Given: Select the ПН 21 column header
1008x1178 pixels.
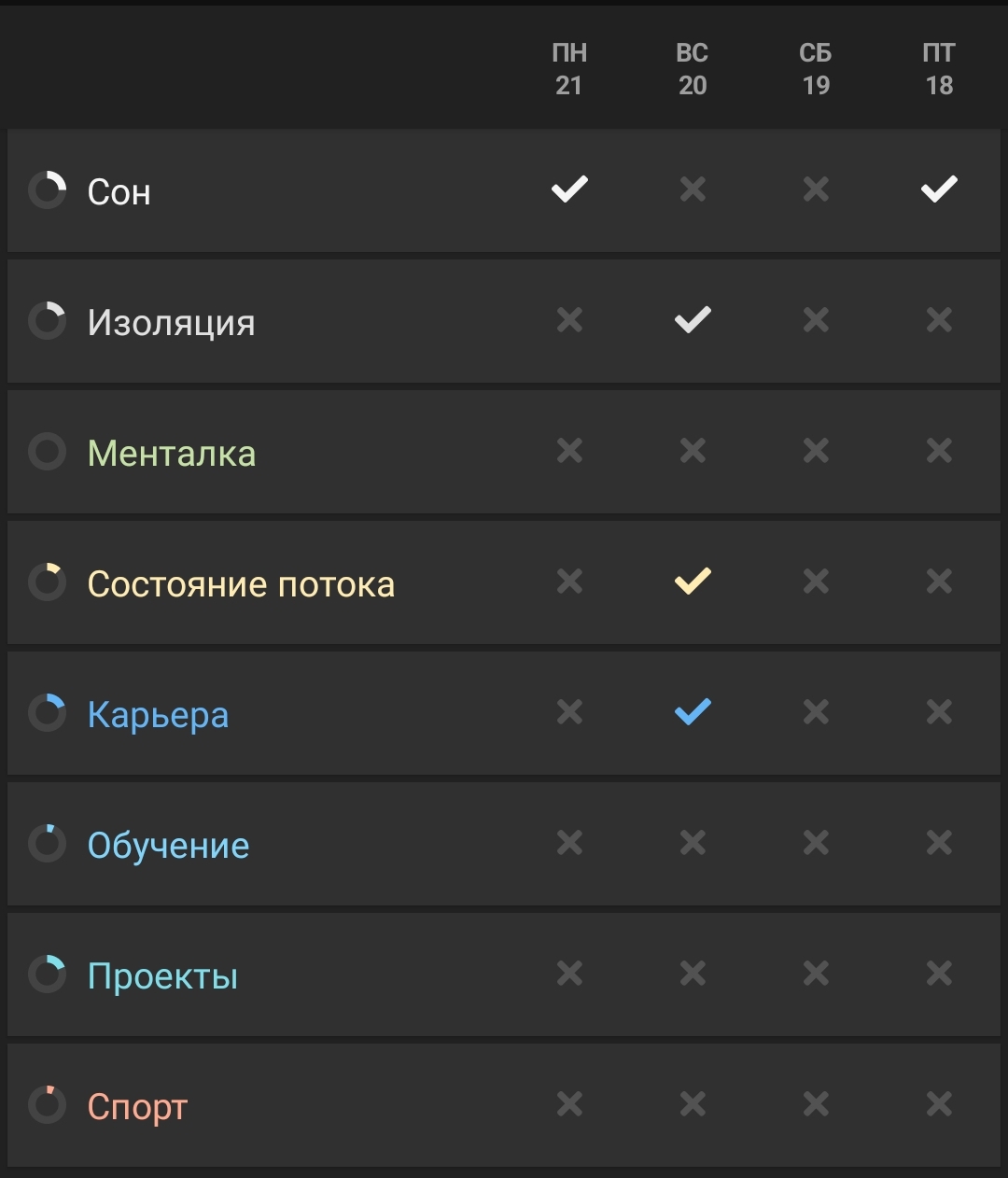Looking at the screenshot, I should pos(569,69).
